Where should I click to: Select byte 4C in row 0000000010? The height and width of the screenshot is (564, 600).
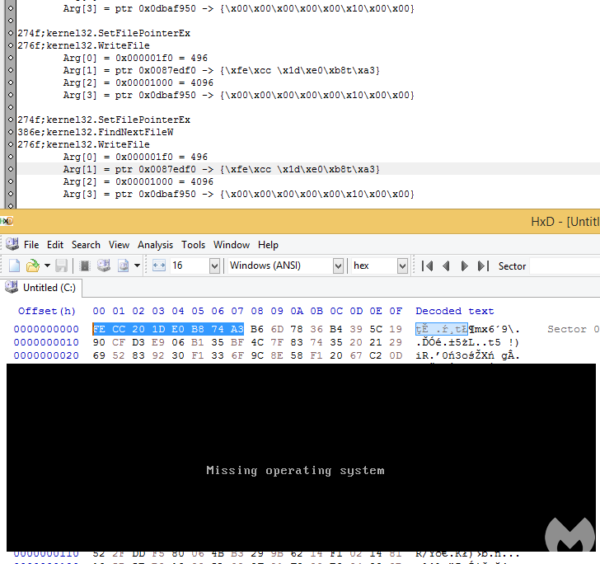click(257, 342)
